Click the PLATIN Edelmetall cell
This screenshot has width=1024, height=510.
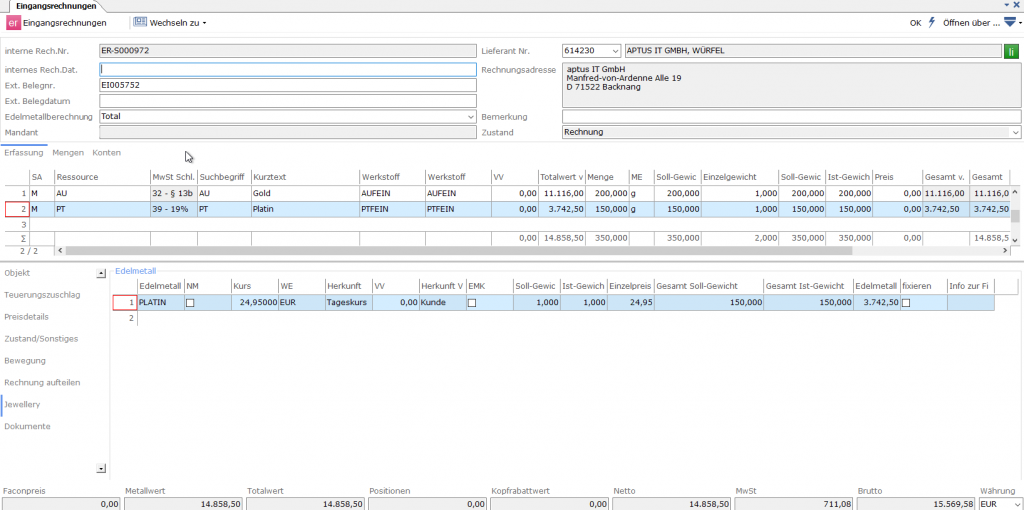pyautogui.click(x=161, y=303)
